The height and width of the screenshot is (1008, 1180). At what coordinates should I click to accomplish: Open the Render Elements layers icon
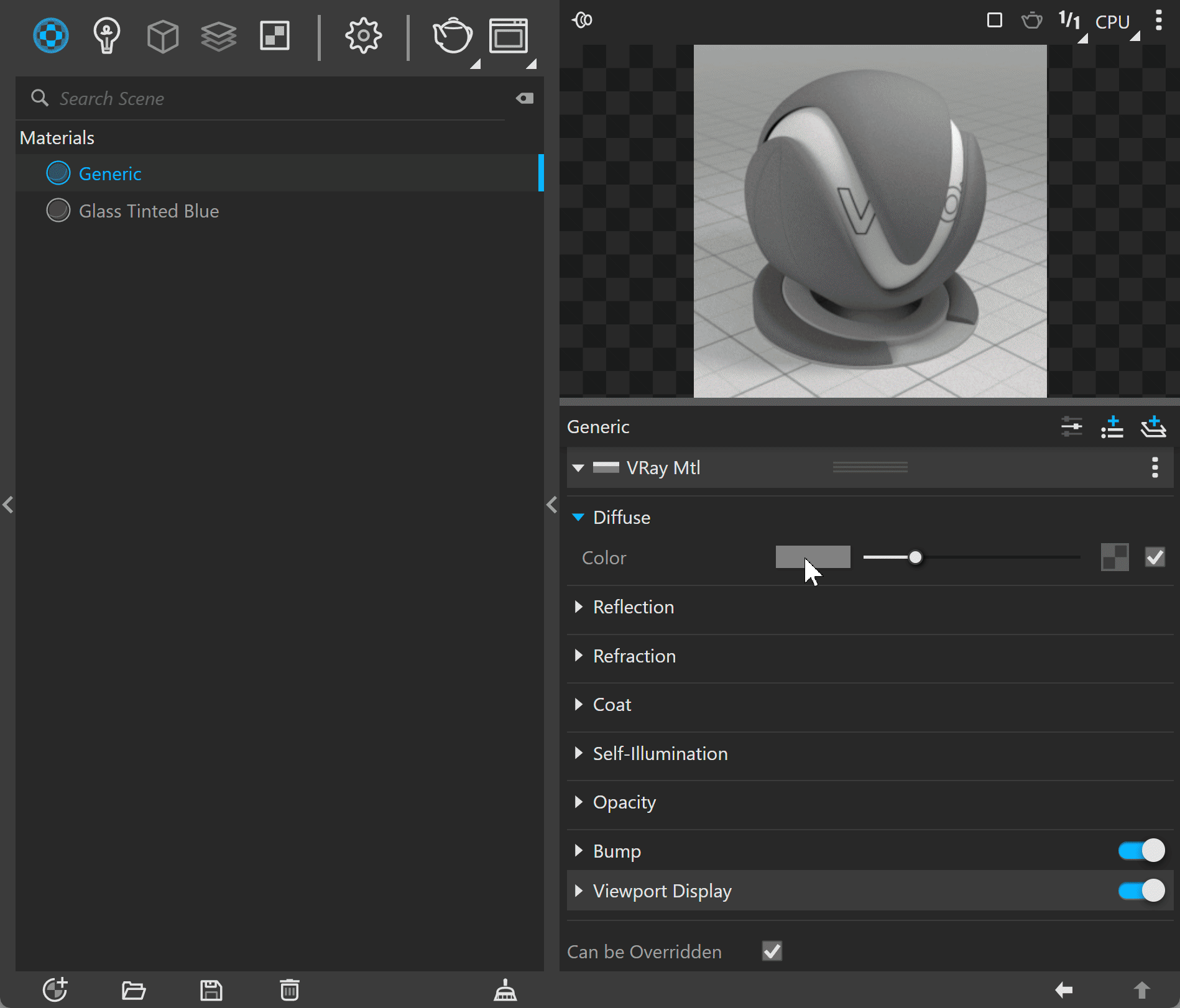click(x=219, y=36)
